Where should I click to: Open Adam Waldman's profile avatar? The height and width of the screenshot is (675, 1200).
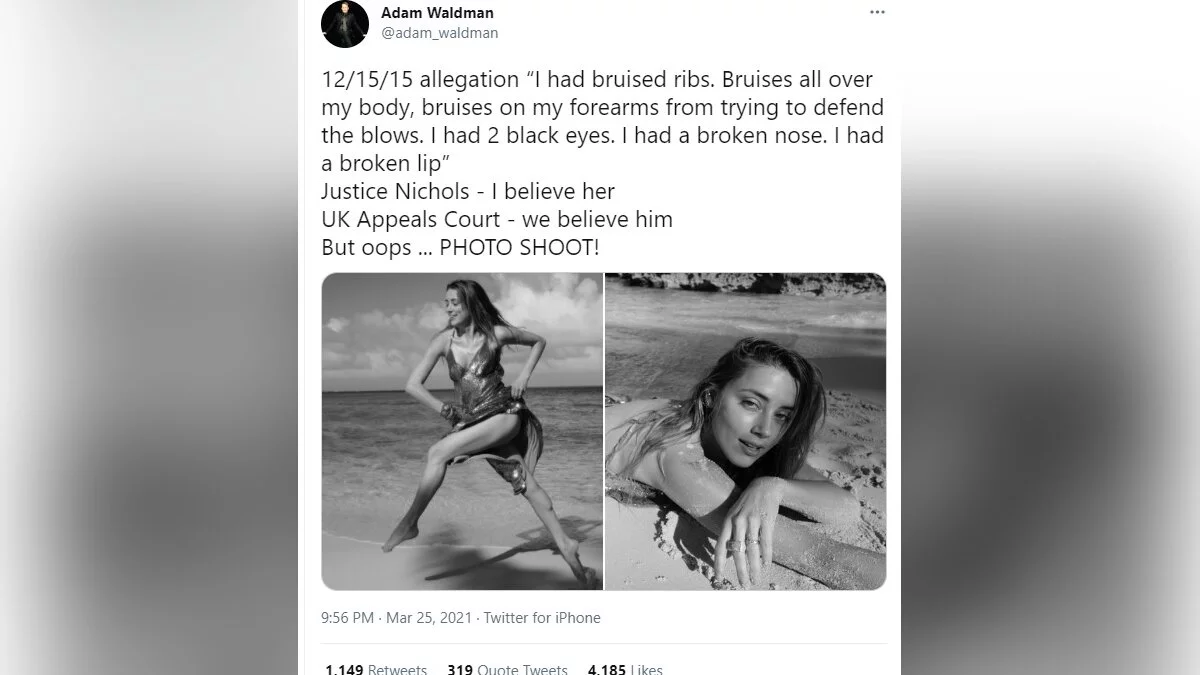345,24
